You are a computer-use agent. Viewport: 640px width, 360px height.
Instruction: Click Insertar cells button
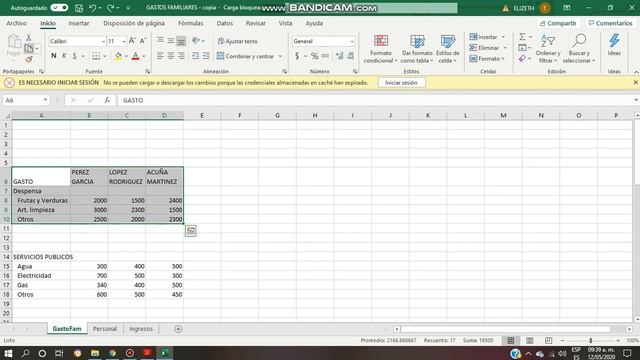point(484,37)
